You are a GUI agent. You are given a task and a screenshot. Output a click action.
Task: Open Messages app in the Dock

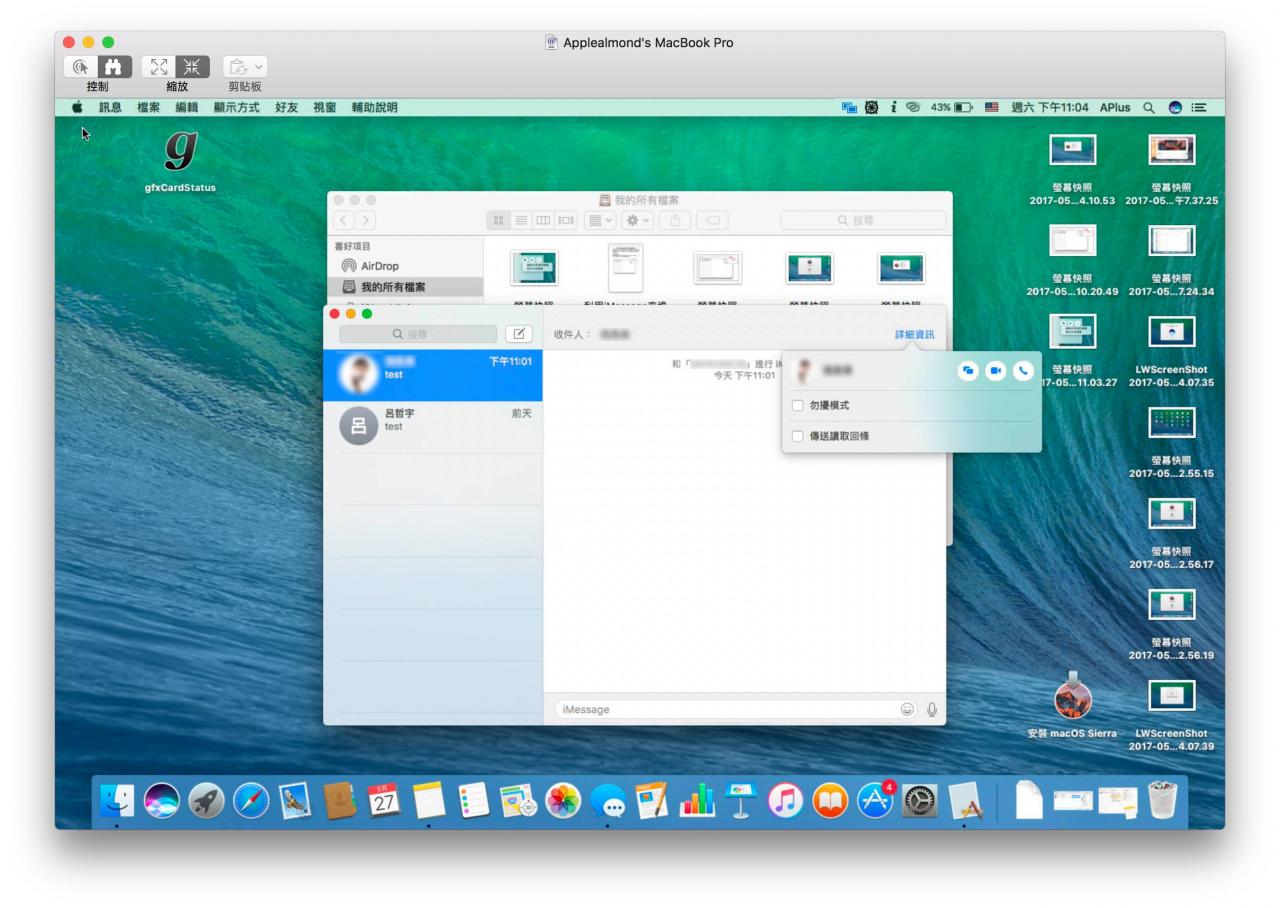[607, 800]
